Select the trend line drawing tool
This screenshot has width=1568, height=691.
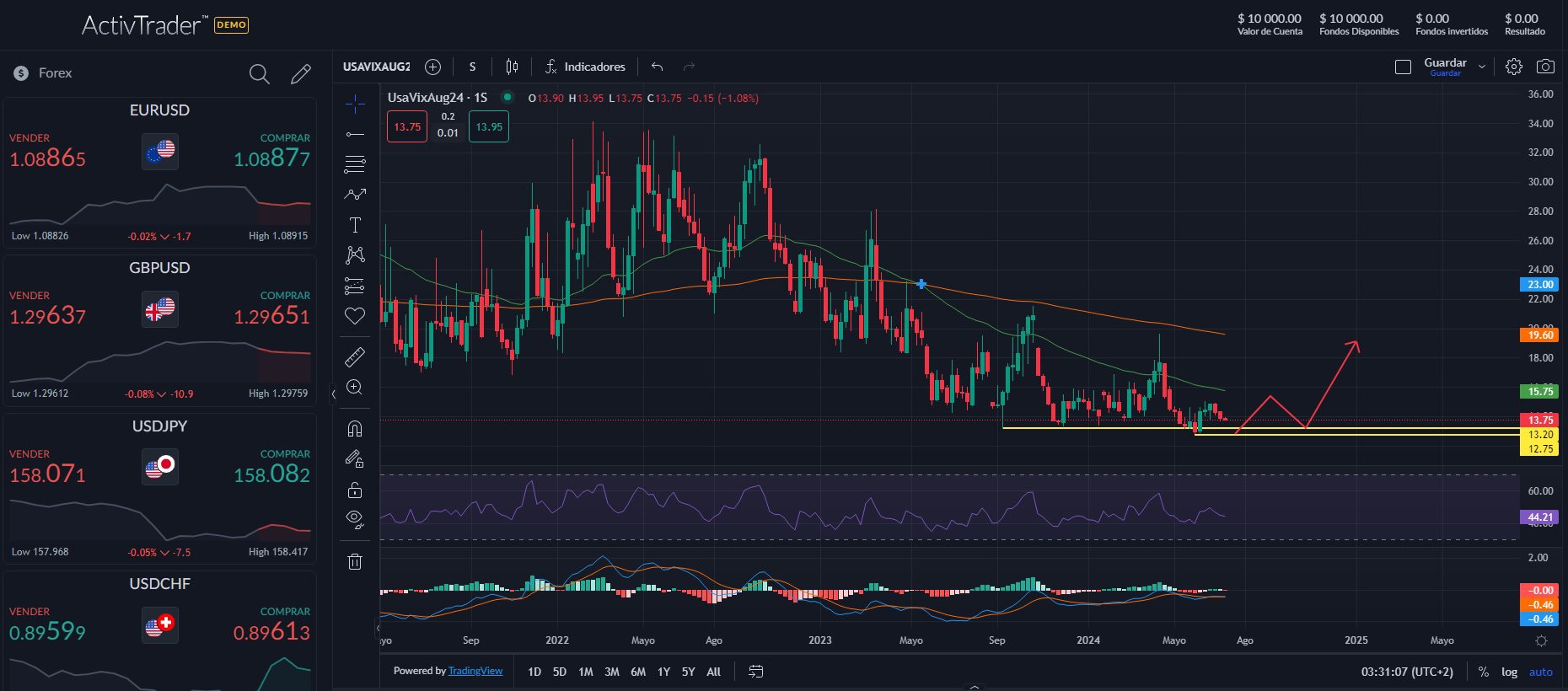click(x=355, y=134)
